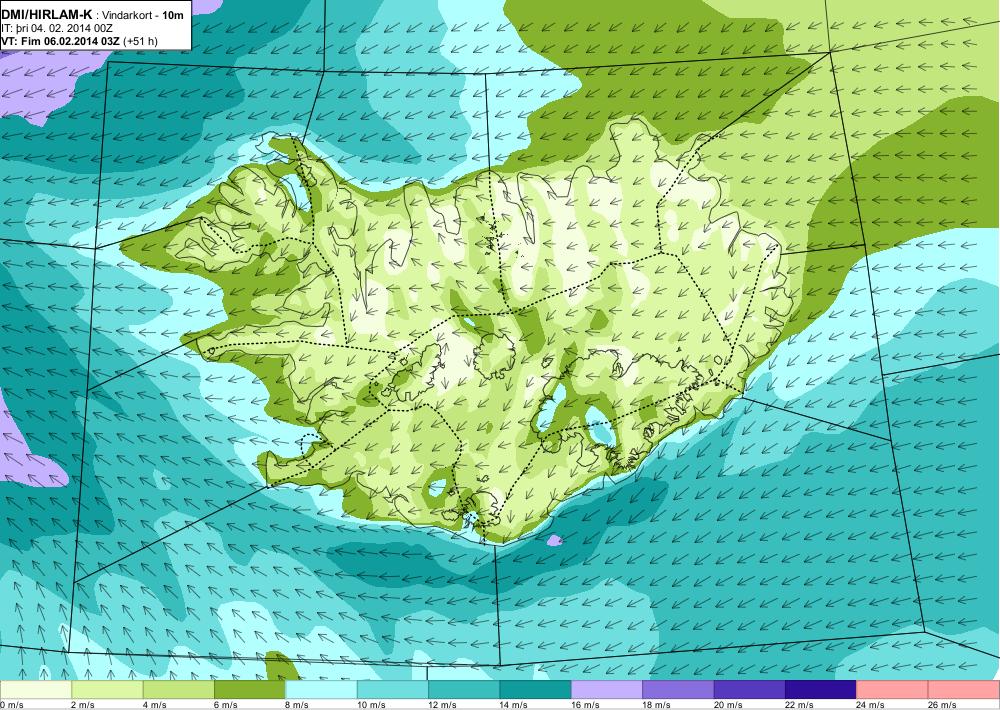Click the "(+51 h)" forecast offset text
Screen dimensions: 1000x710
(x=140, y=41)
